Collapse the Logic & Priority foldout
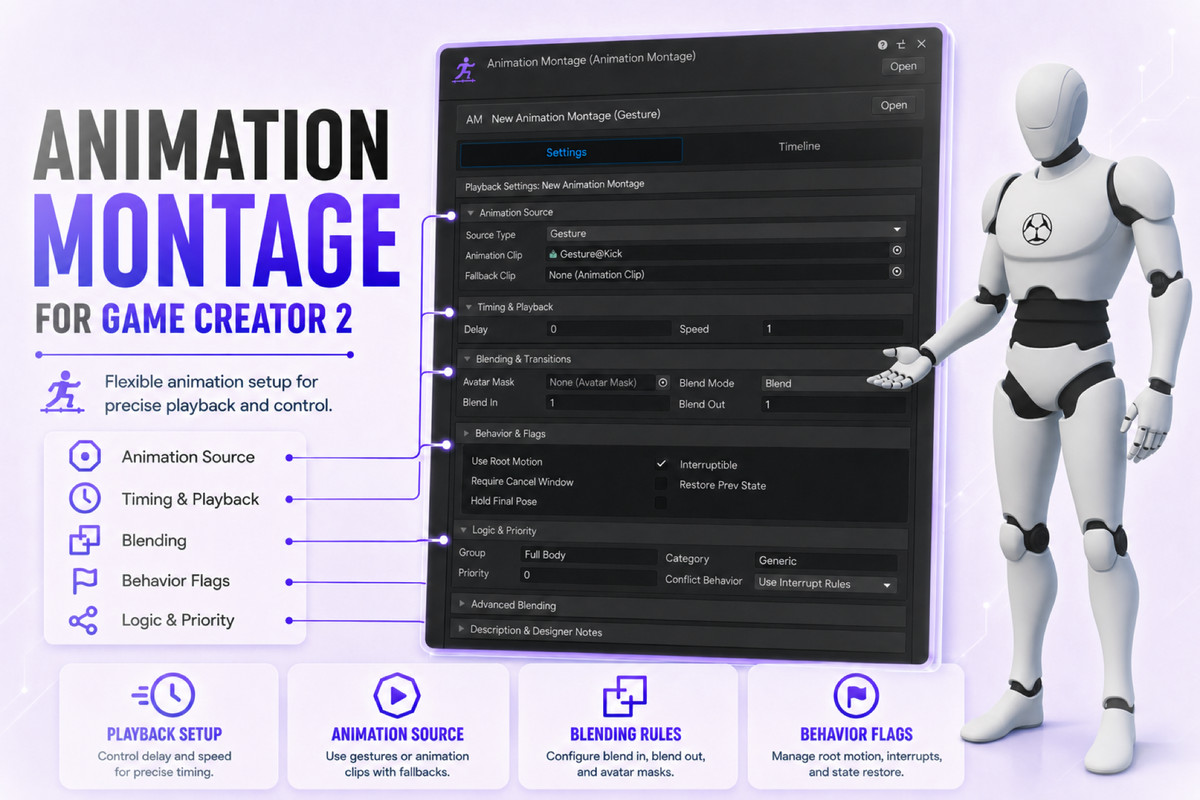Image resolution: width=1200 pixels, height=800 pixels. click(x=463, y=530)
